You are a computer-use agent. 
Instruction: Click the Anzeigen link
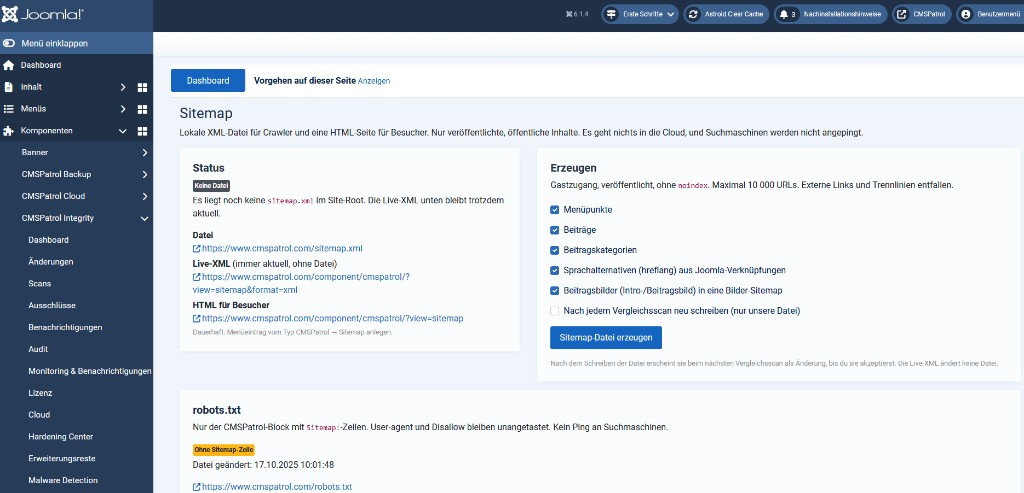pyautogui.click(x=374, y=81)
